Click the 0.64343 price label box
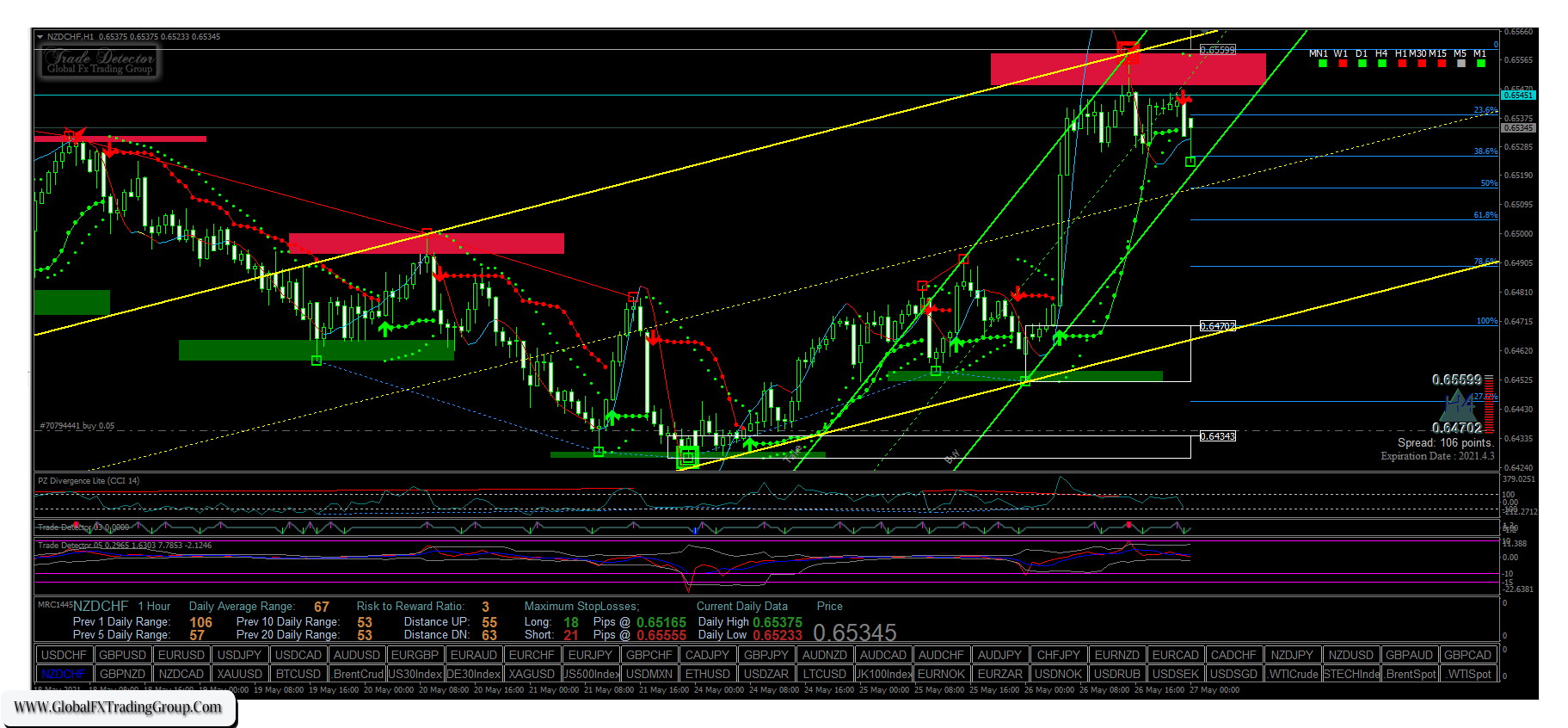This screenshot has width=1568, height=728. tap(1217, 436)
